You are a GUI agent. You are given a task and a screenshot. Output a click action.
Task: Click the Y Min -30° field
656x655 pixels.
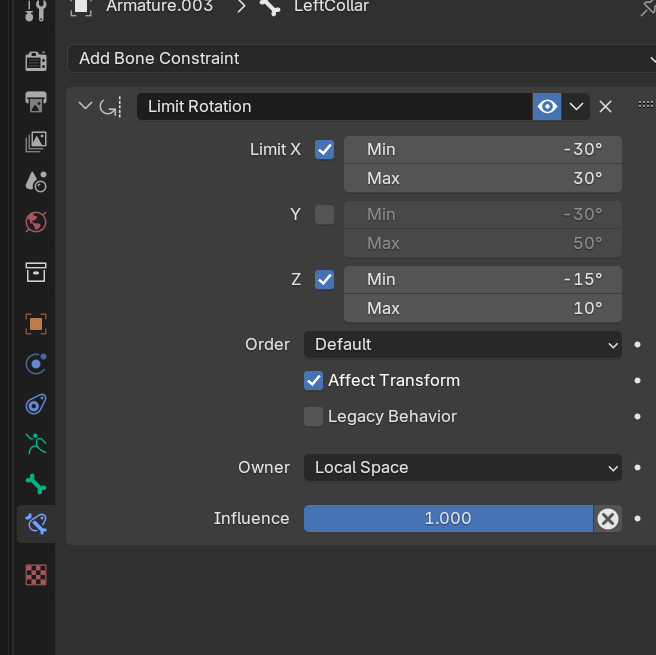coord(483,215)
